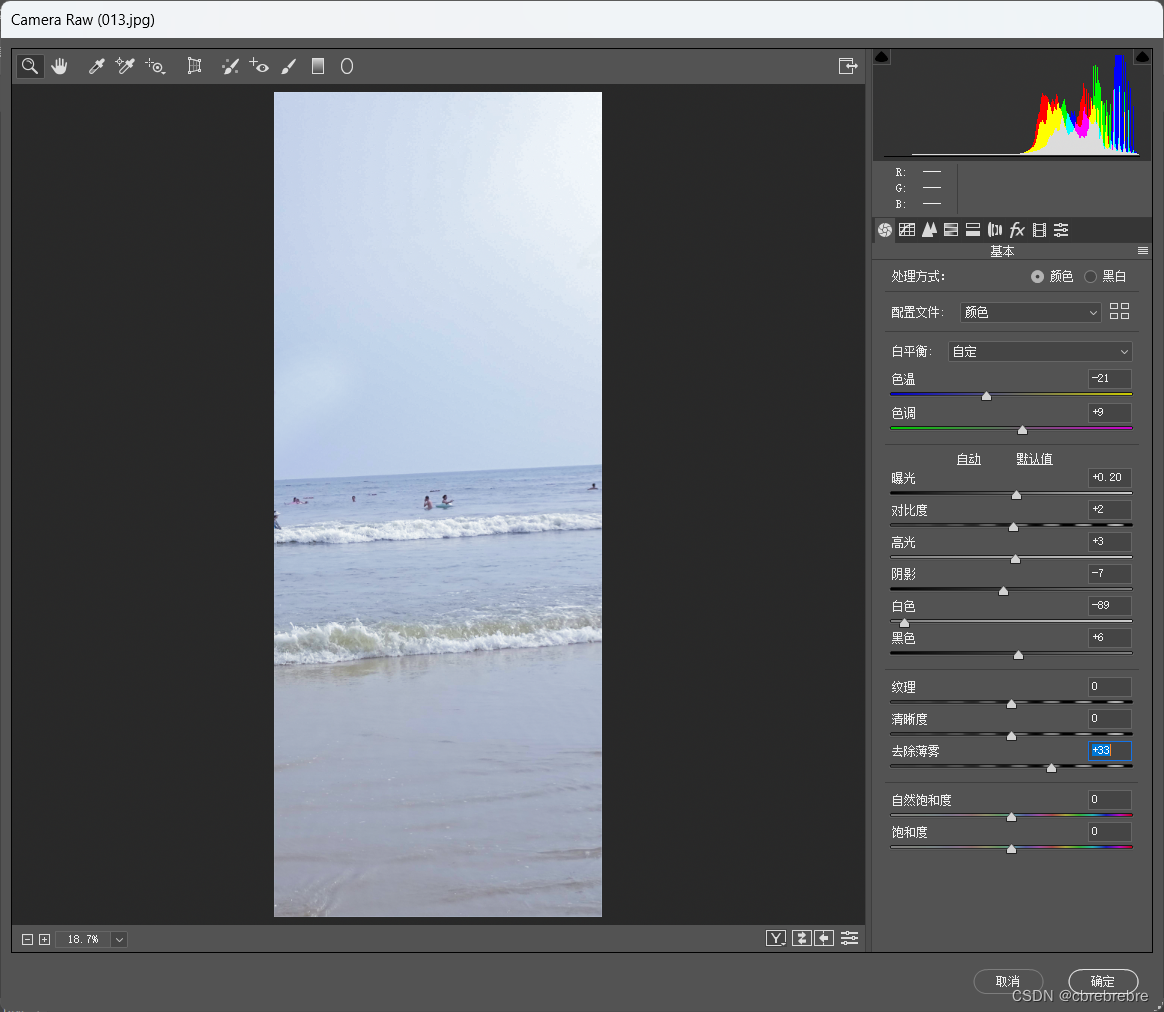Click the 曝光 exposure value field

click(1109, 477)
